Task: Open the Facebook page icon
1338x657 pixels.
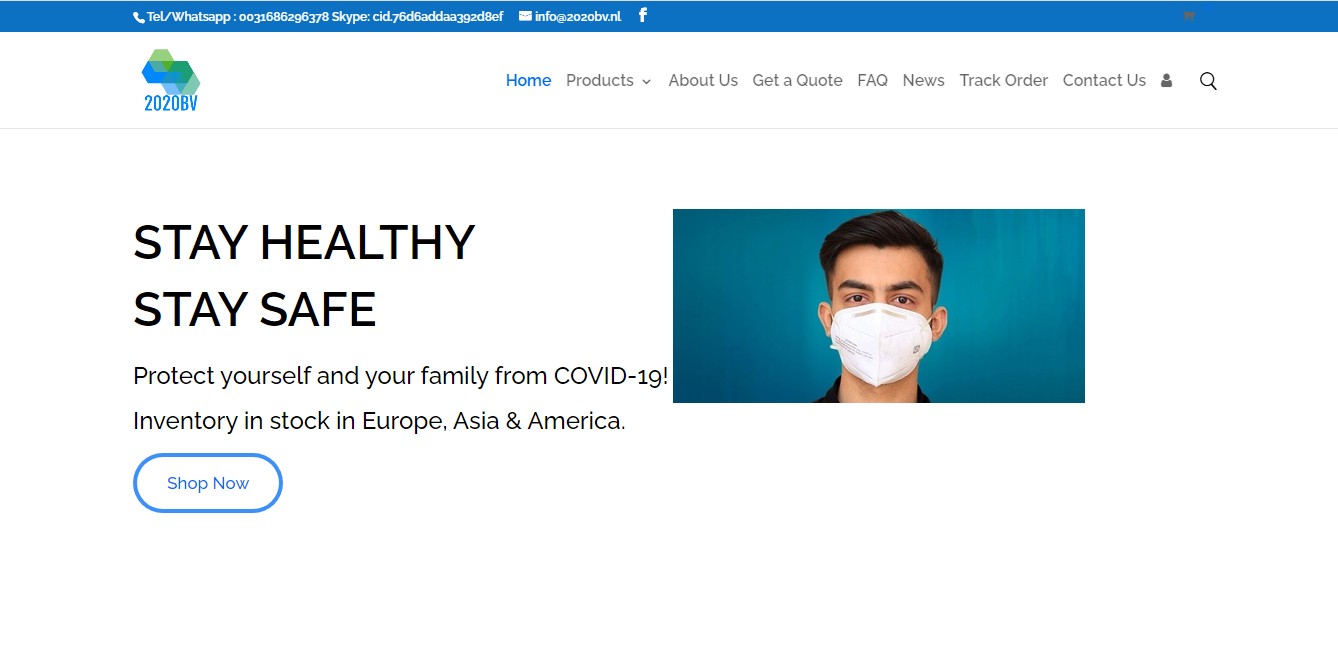Action: coord(643,15)
